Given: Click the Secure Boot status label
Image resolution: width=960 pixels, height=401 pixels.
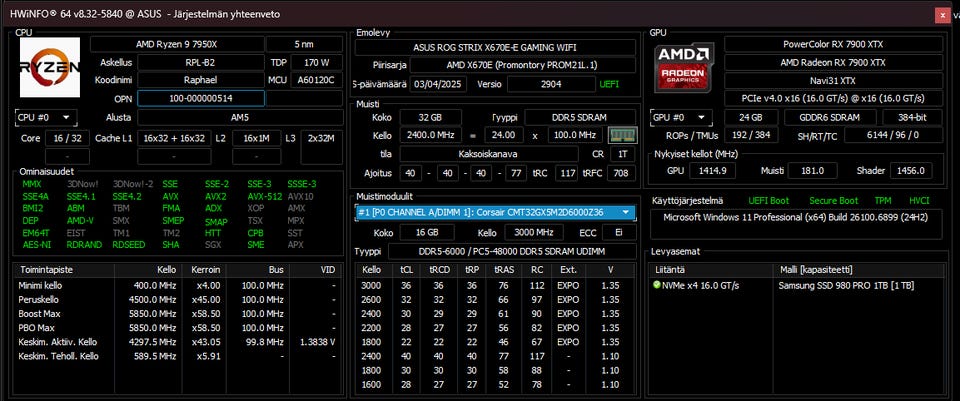Looking at the screenshot, I should pyautogui.click(x=833, y=201).
